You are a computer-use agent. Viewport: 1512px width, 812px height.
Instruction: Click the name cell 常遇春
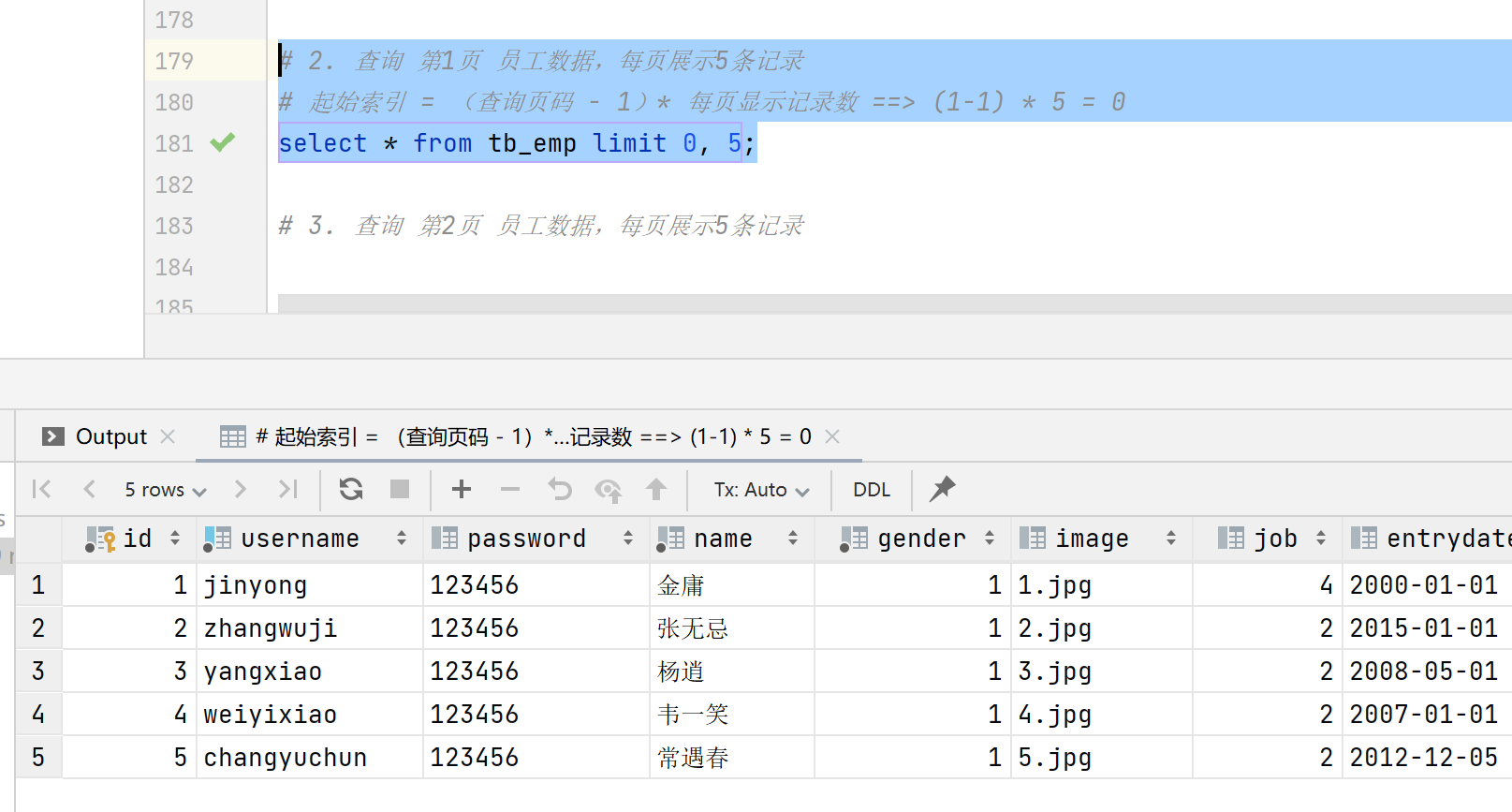[x=732, y=758]
